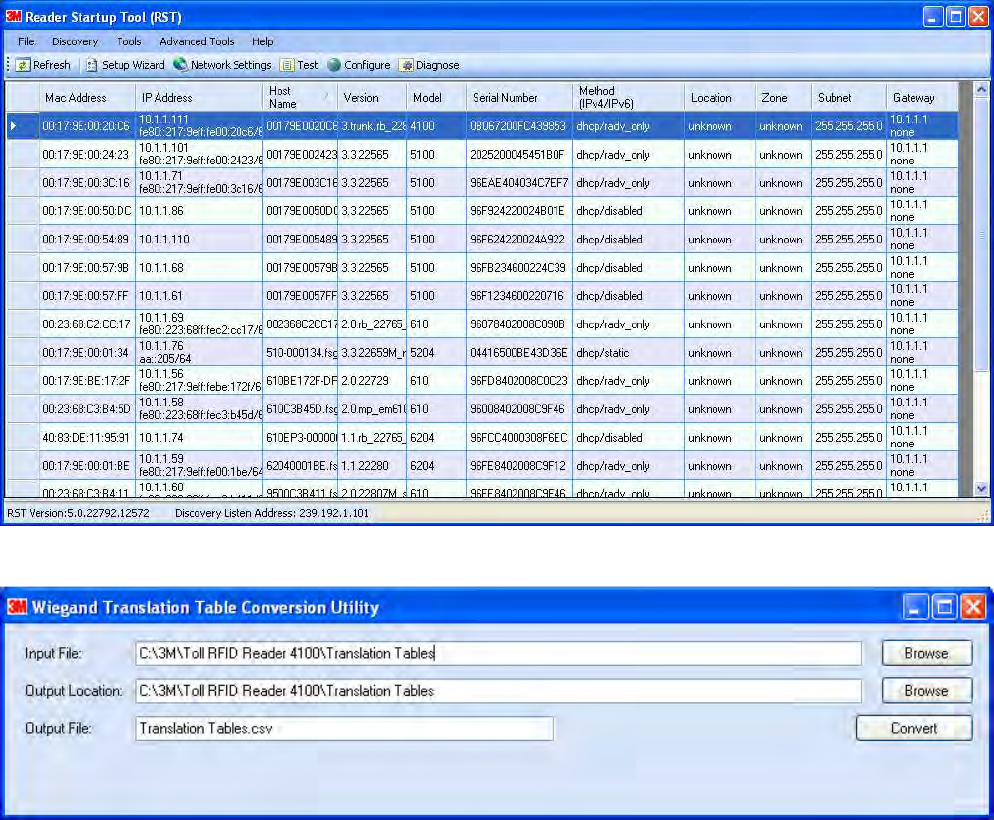994x820 pixels.
Task: Click Browse next to Output Location
Action: click(926, 691)
